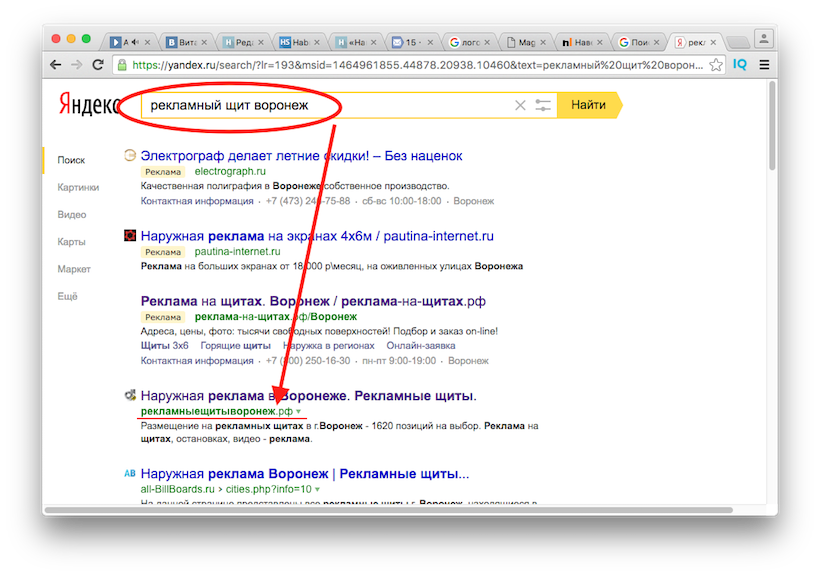Open the IQ browser extension
Screen dimensions: 820x576
(x=739, y=64)
